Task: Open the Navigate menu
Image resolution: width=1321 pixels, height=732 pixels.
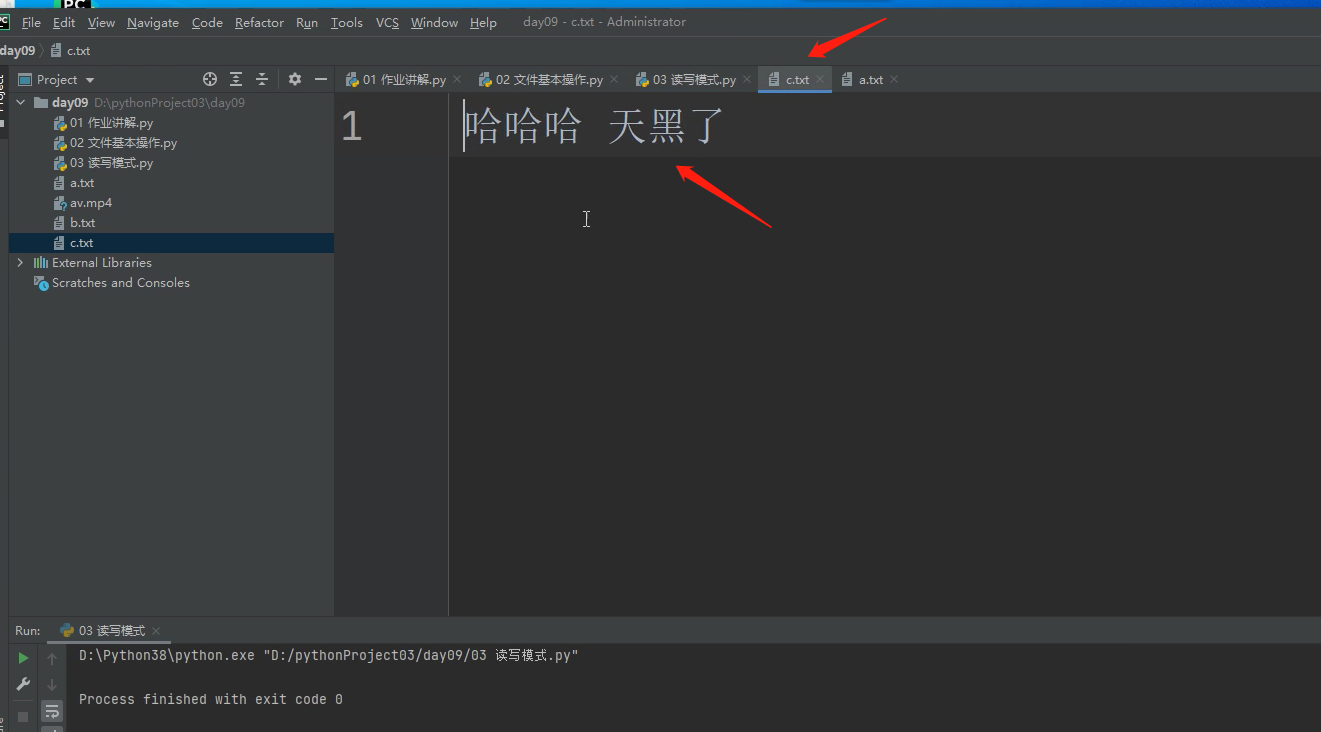Action: point(153,22)
